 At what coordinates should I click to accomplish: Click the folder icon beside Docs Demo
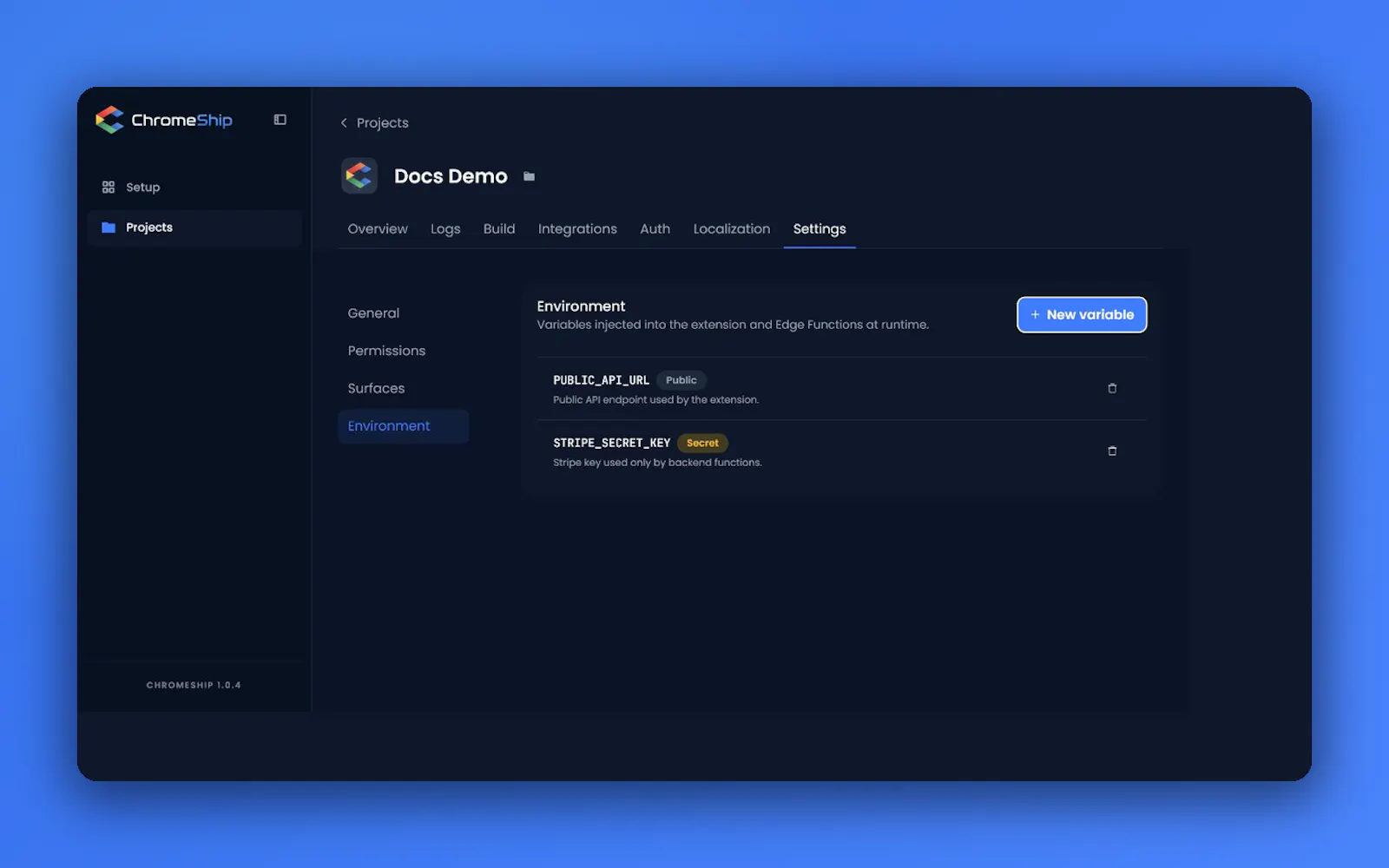[x=529, y=176]
